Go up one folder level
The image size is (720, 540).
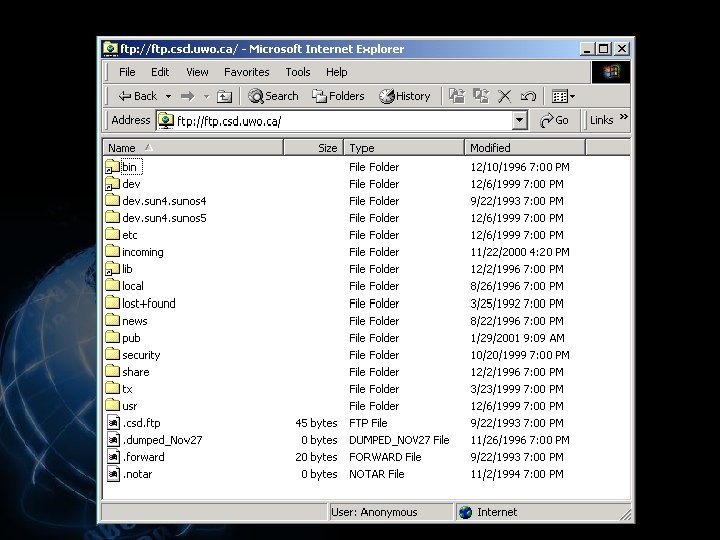224,96
